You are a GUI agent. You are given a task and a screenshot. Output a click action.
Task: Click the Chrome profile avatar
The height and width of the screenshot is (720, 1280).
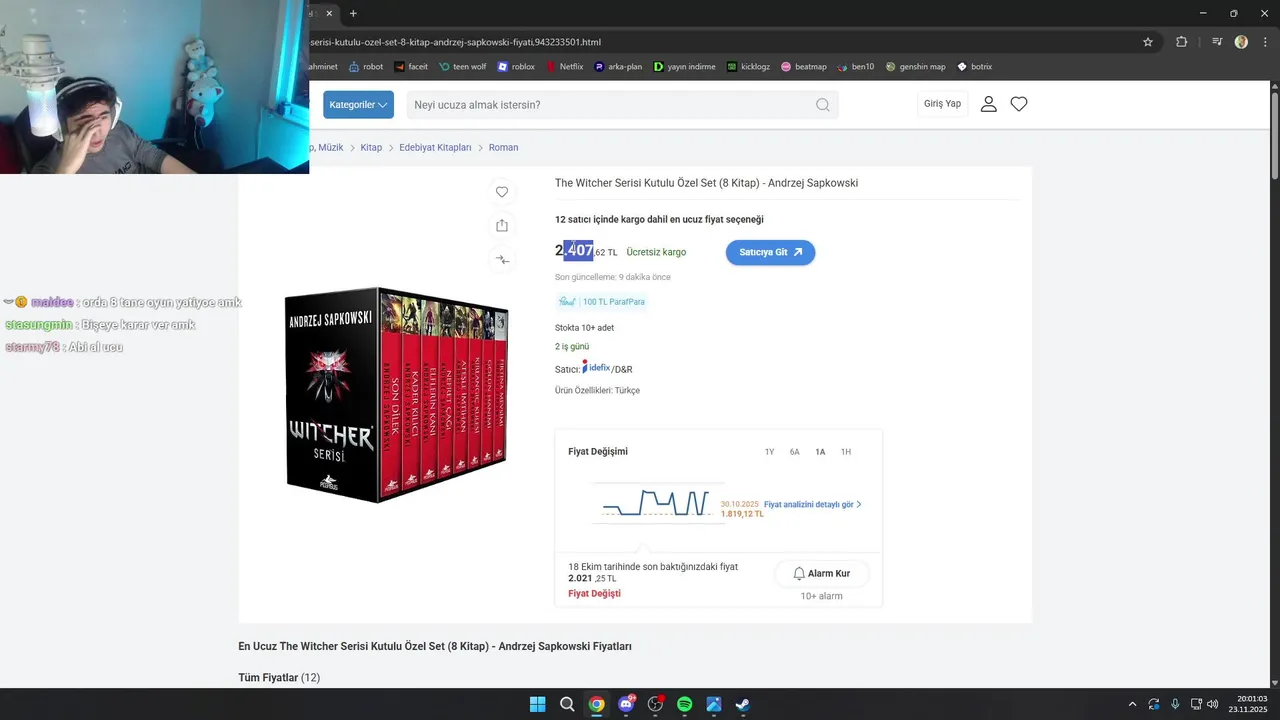click(1241, 42)
